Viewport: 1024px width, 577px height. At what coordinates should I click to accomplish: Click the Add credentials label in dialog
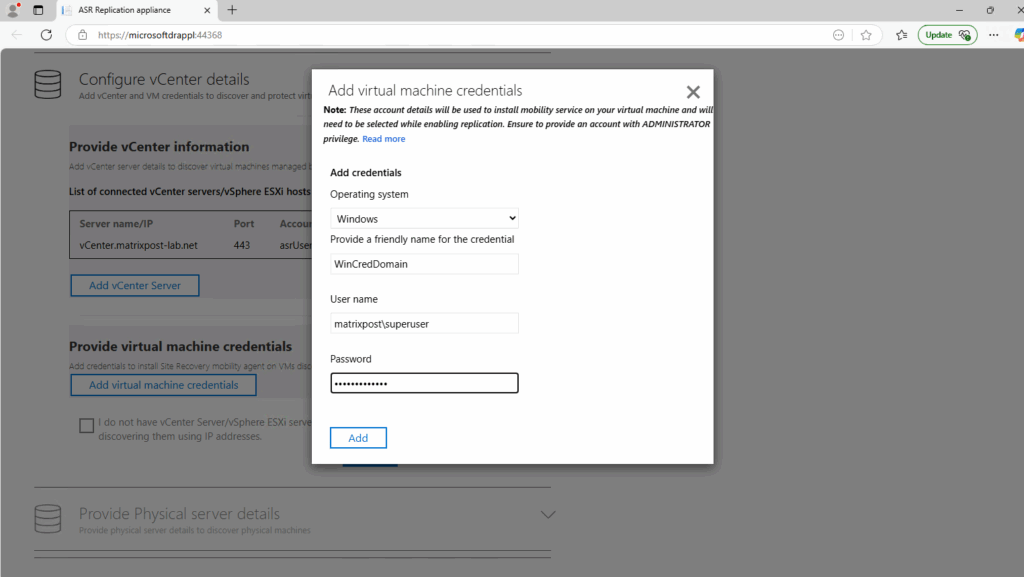[x=366, y=173]
